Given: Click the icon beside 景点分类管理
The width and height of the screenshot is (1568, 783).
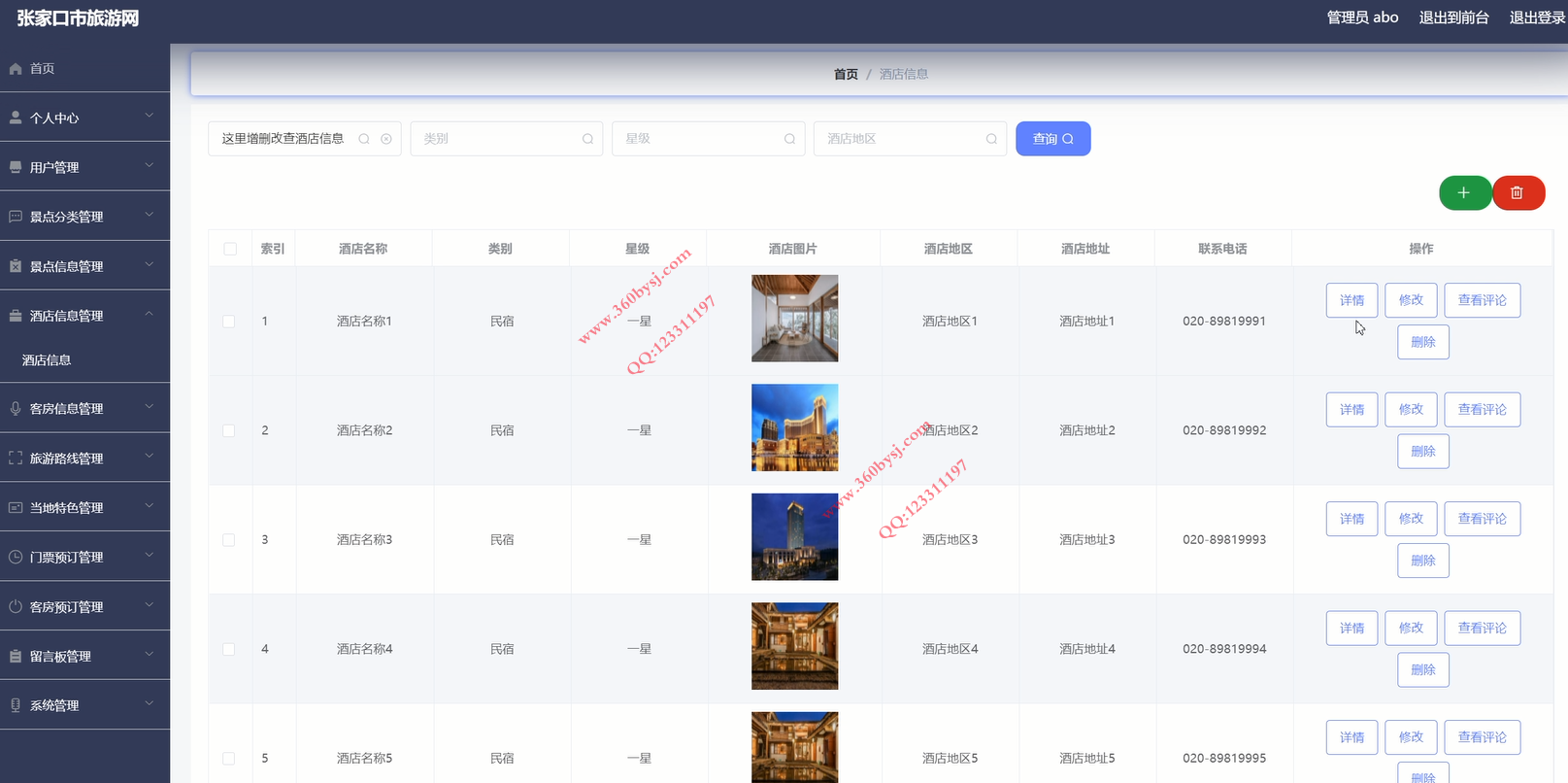Looking at the screenshot, I should click(16, 217).
